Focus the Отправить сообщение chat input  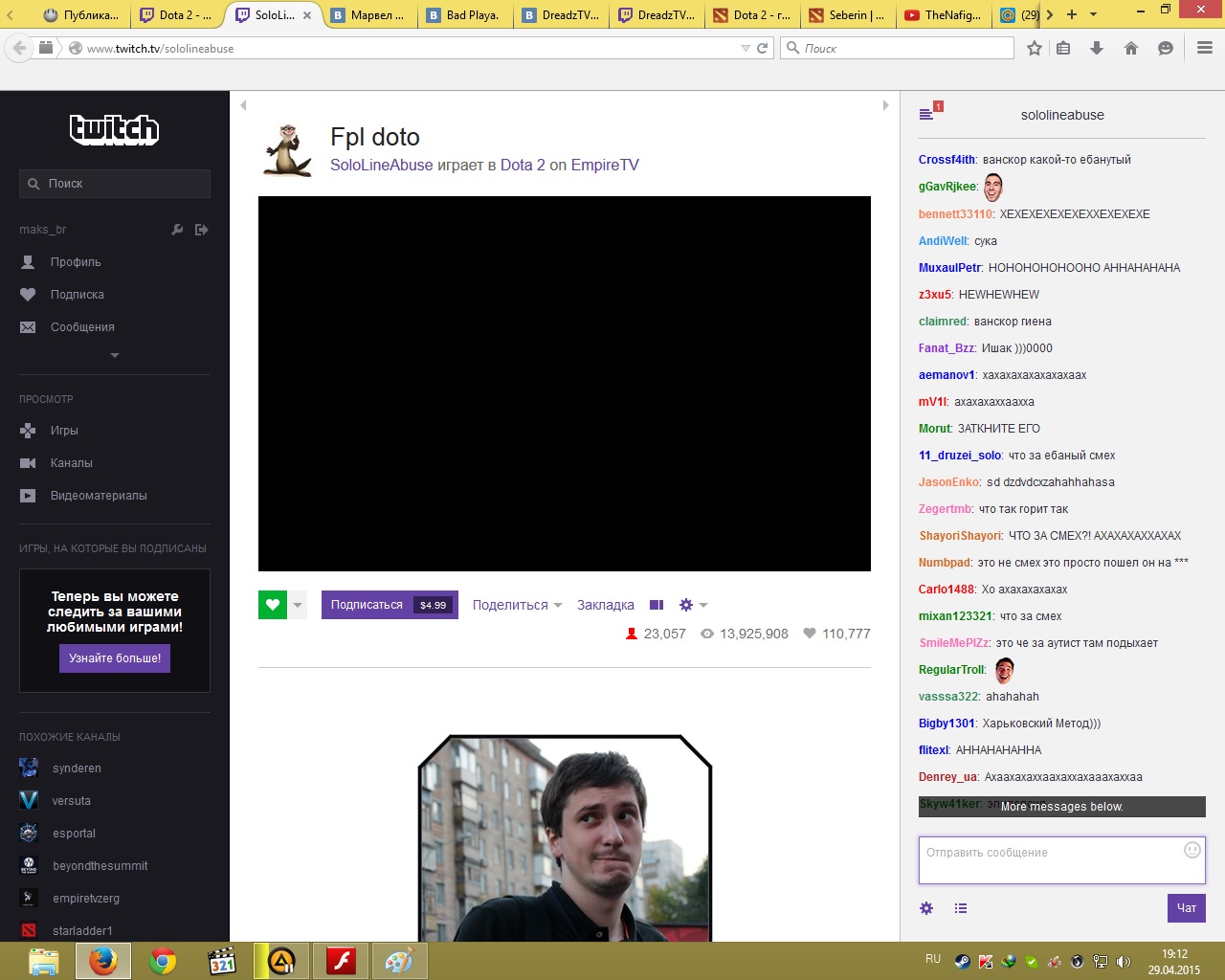[x=1062, y=860]
